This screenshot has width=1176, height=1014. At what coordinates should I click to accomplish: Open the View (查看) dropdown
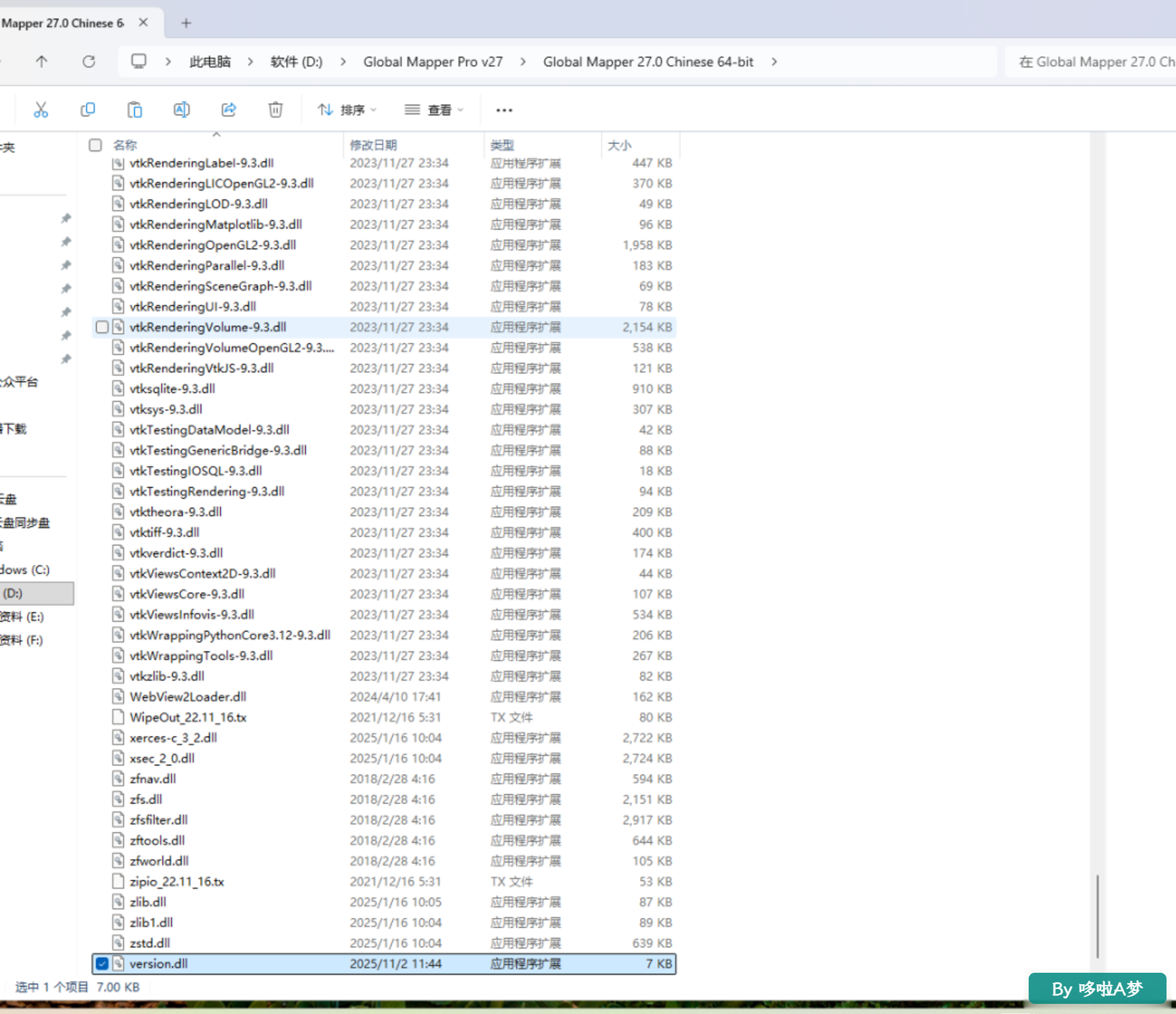[434, 110]
